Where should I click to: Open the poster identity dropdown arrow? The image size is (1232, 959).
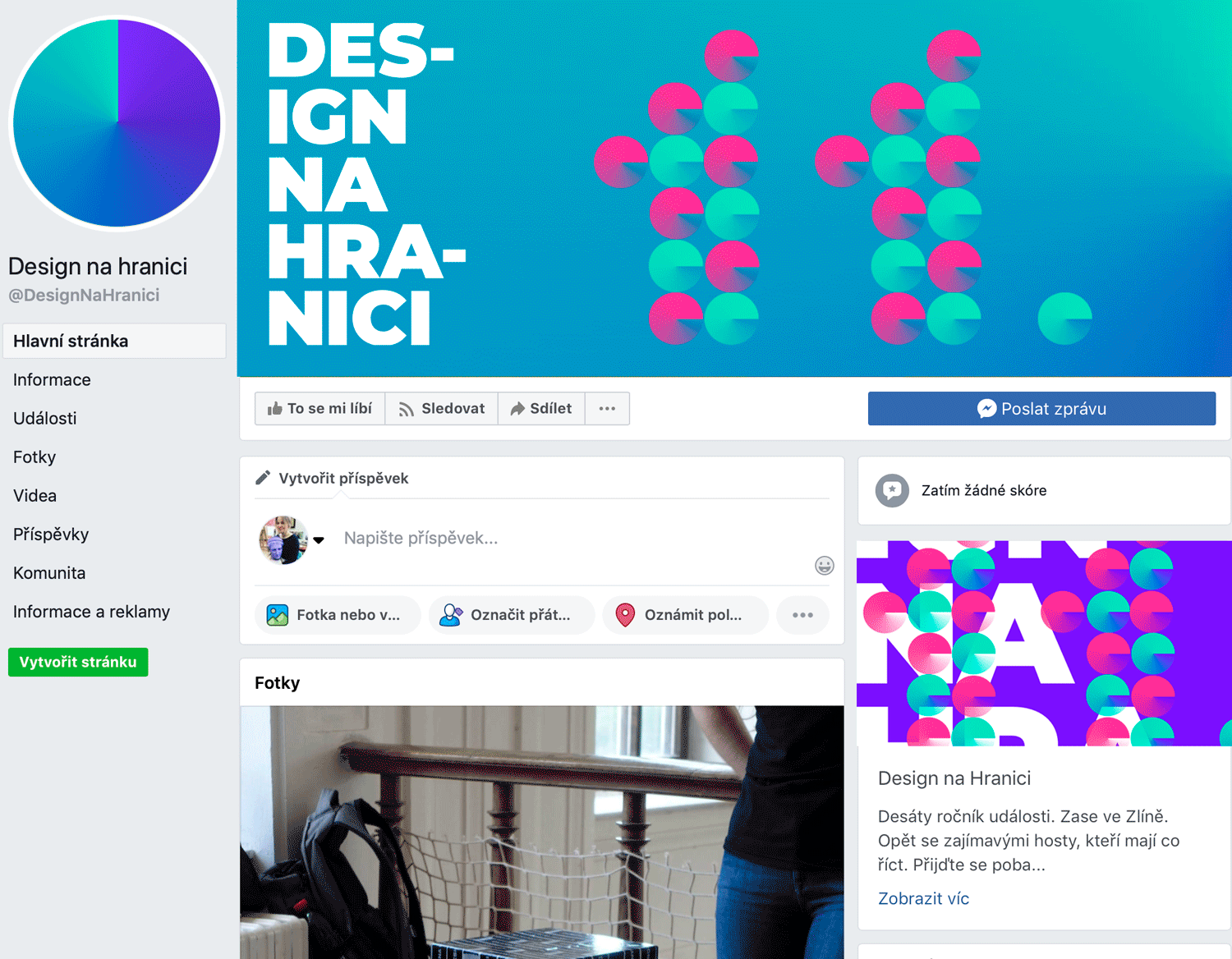pos(319,539)
